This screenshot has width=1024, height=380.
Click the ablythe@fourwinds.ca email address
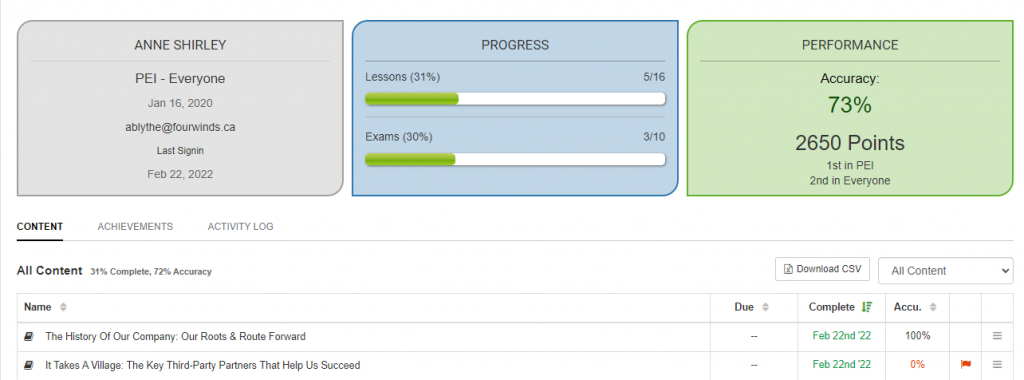(180, 127)
